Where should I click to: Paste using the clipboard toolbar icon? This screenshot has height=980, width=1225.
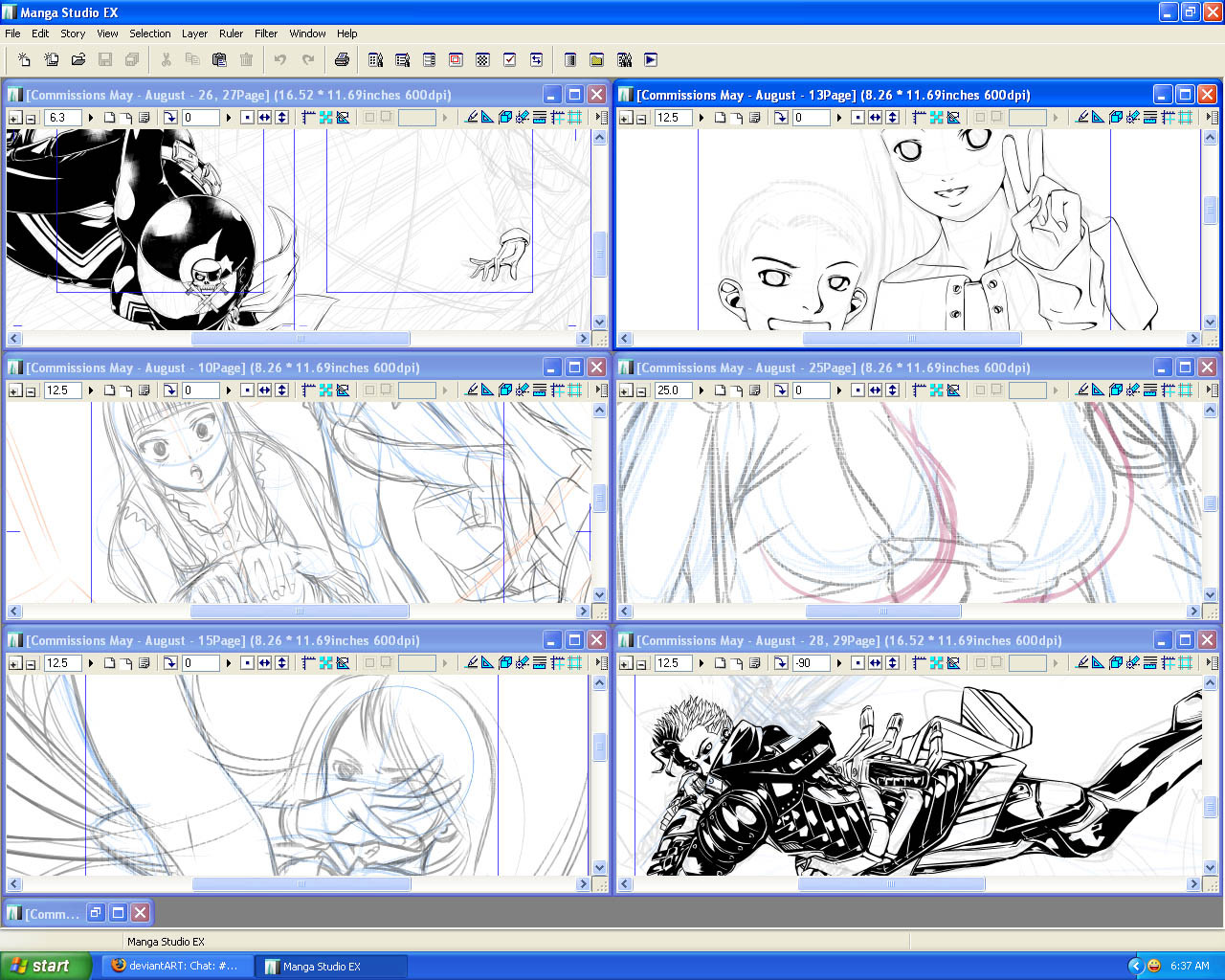(x=219, y=59)
